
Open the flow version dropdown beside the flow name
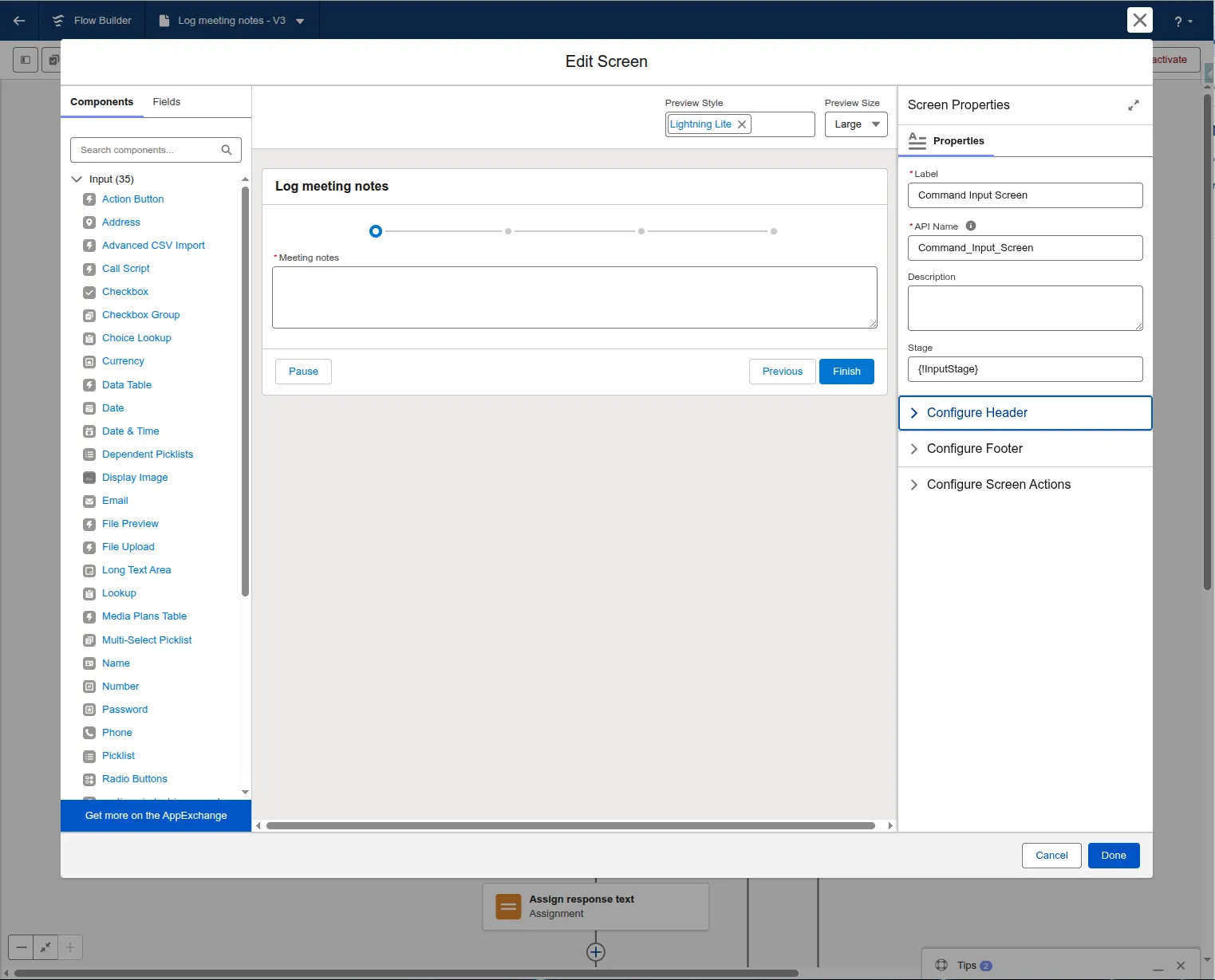pos(299,20)
